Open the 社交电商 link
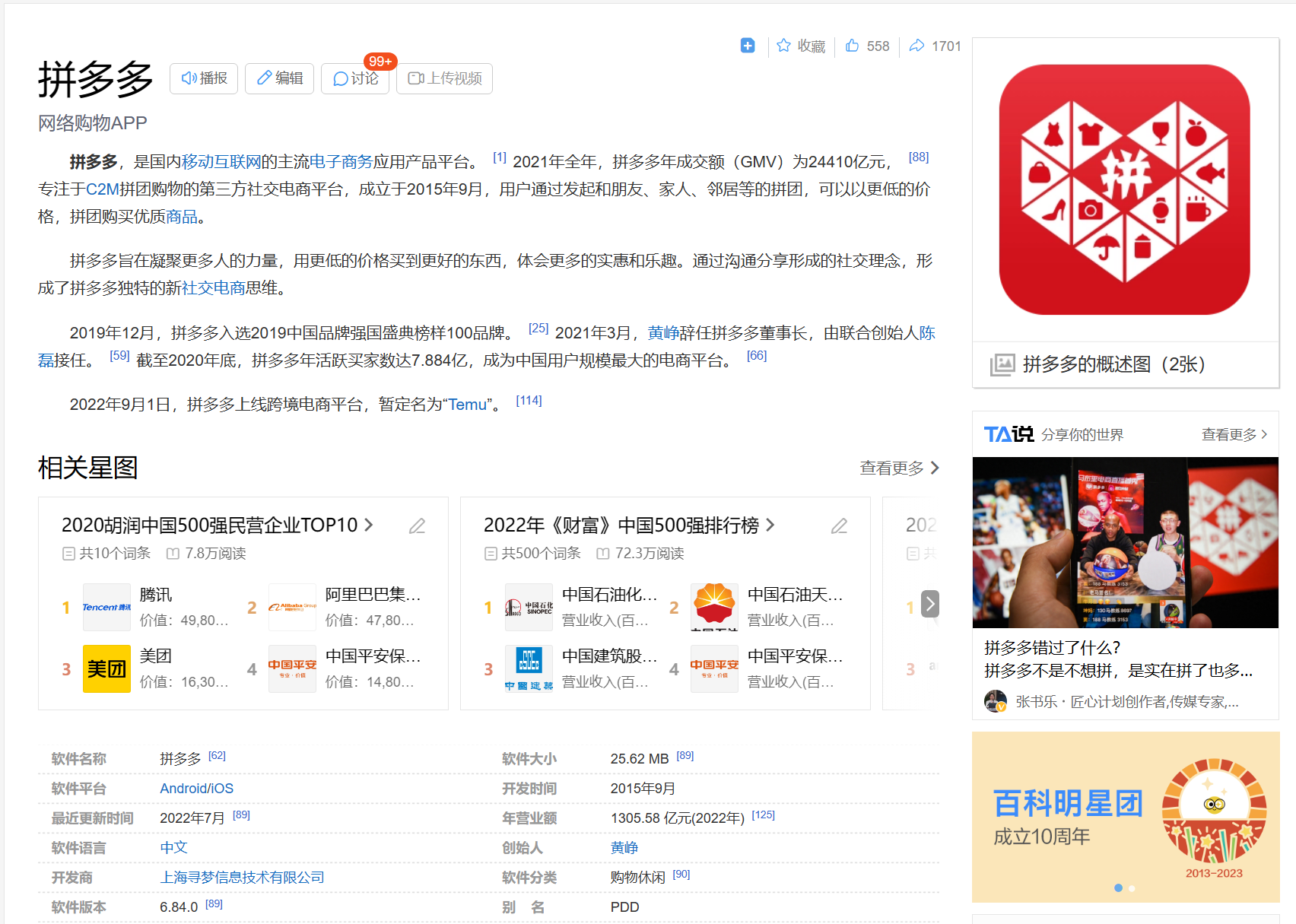 (213, 288)
